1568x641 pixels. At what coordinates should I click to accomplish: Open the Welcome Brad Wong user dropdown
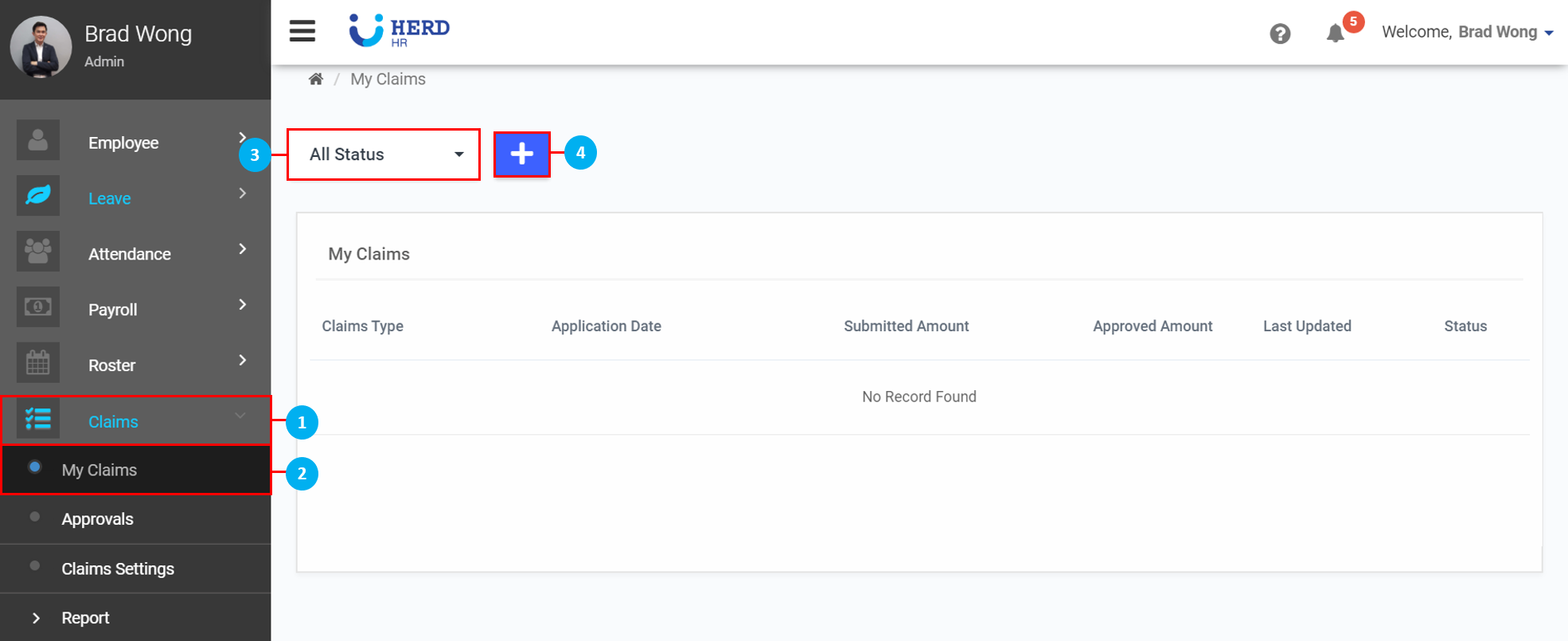[1467, 33]
